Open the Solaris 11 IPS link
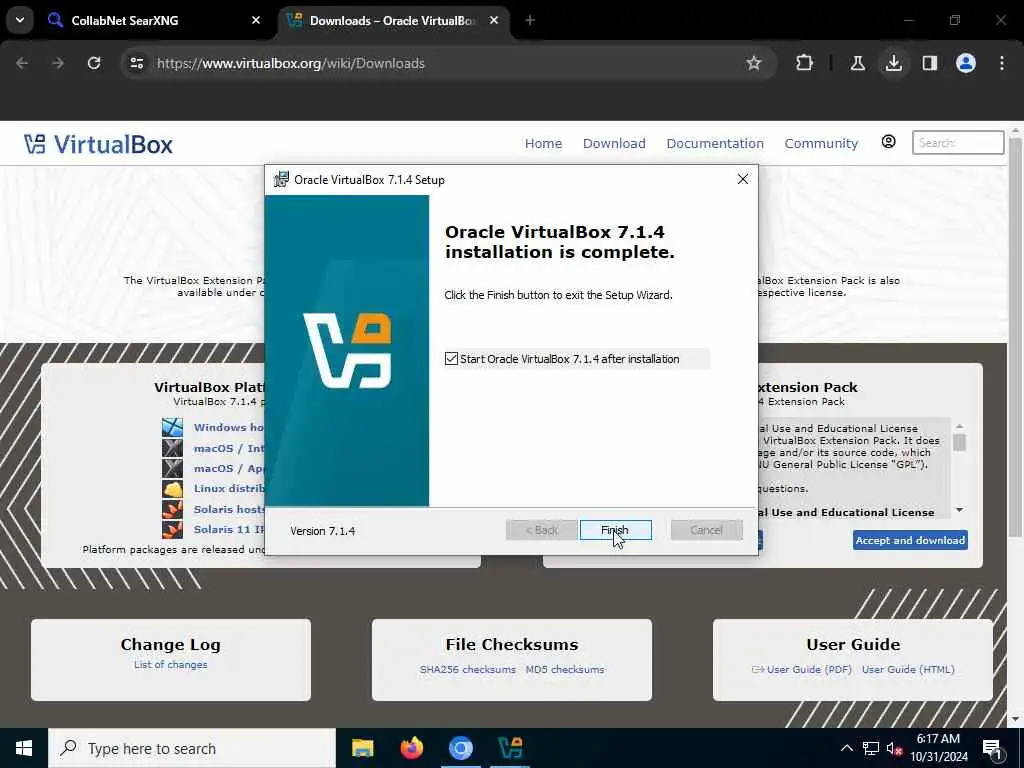The height and width of the screenshot is (768, 1024). point(229,529)
